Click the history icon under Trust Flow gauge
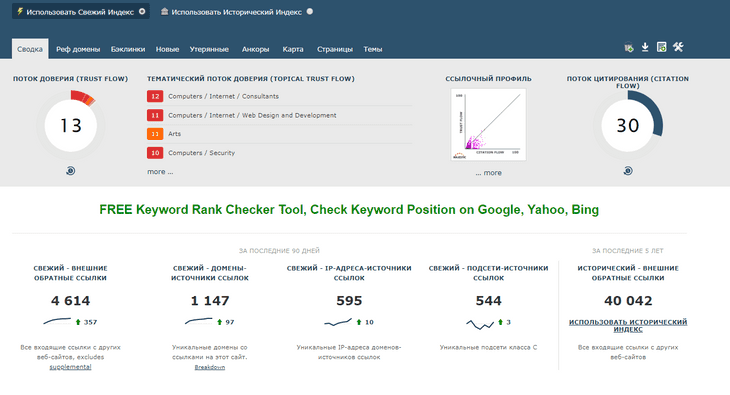 click(x=70, y=171)
